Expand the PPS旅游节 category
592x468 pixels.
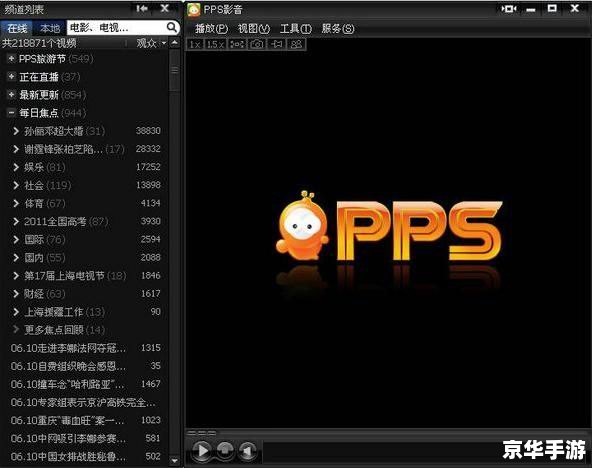pos(11,58)
